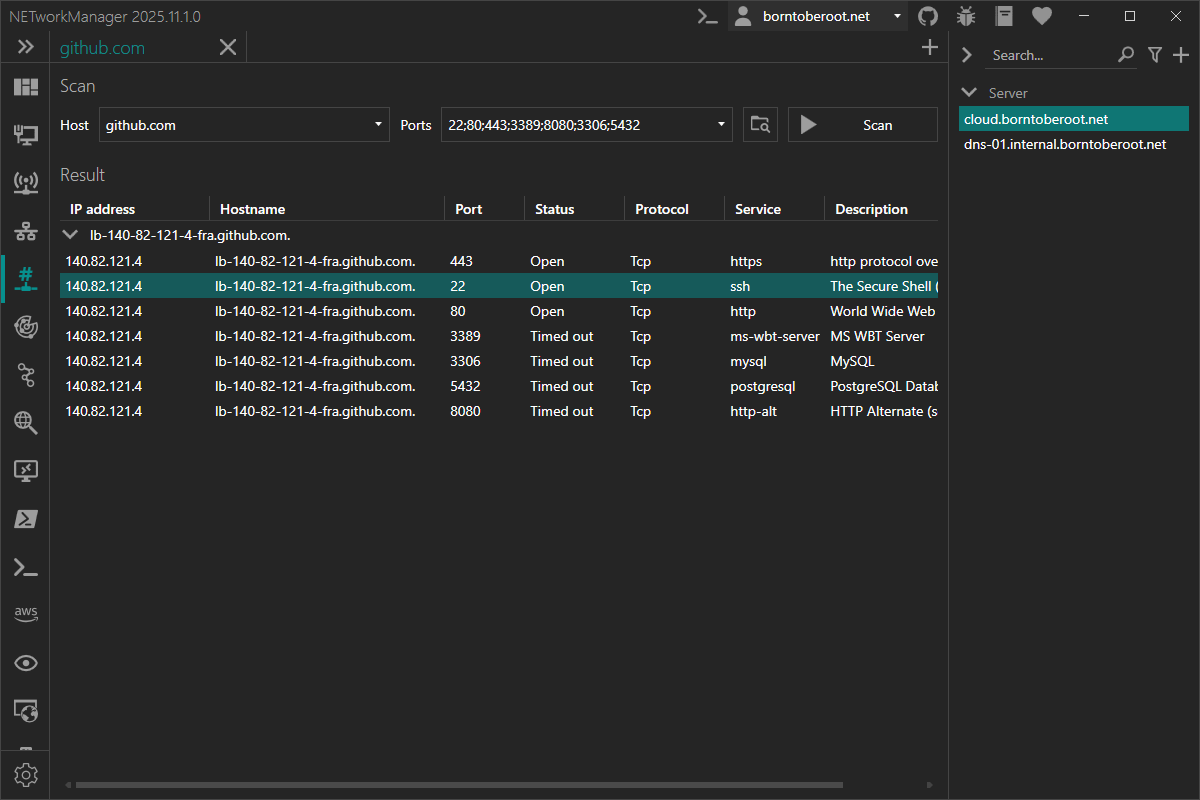This screenshot has height=800, width=1200.
Task: Open the Ports dropdown list
Action: tap(719, 124)
